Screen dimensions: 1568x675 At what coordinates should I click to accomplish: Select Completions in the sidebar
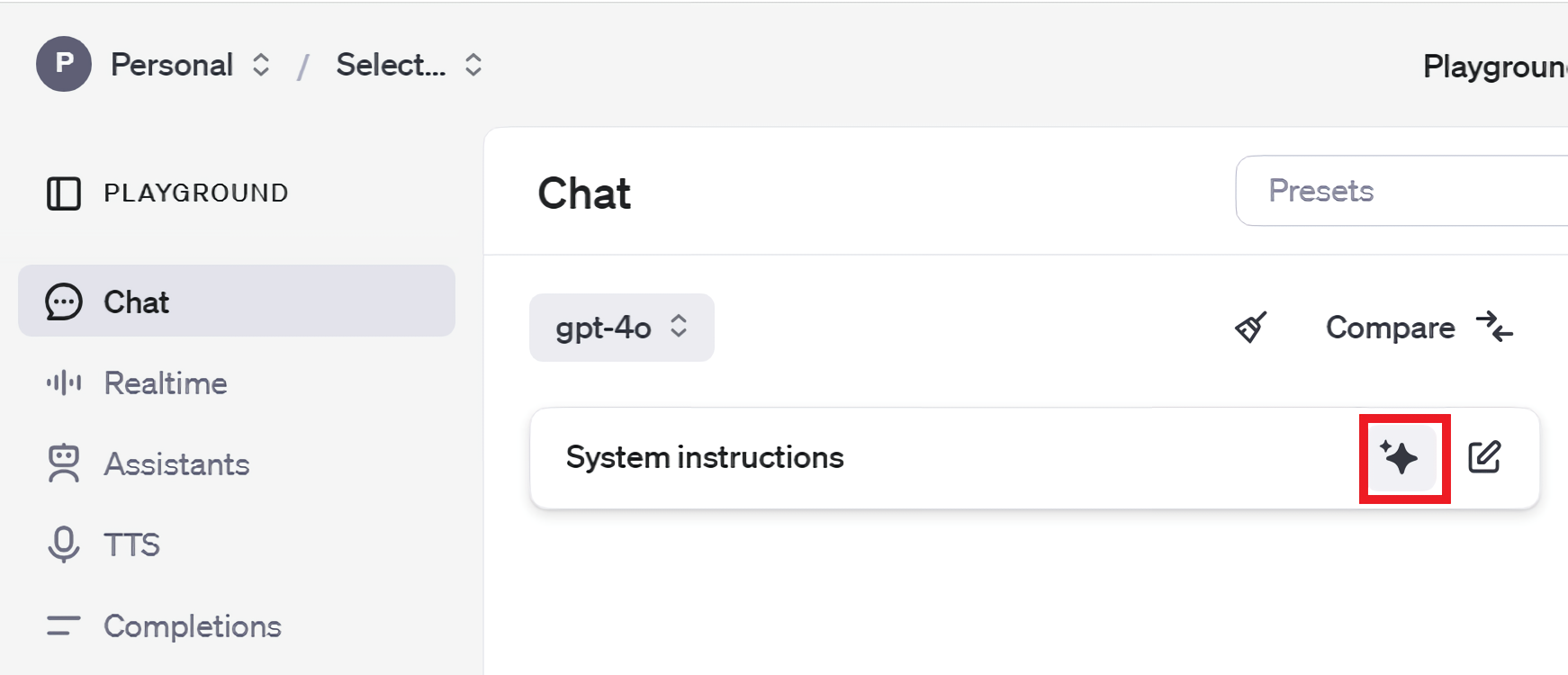tap(192, 626)
